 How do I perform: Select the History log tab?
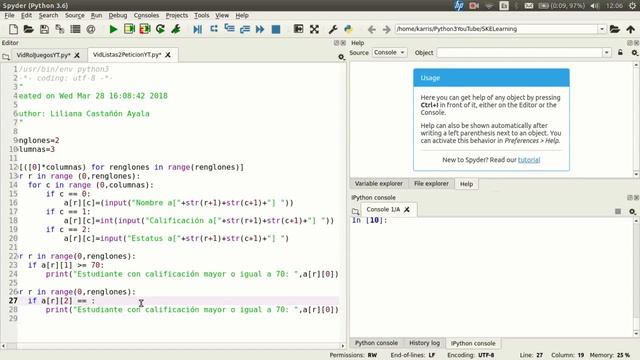424,343
